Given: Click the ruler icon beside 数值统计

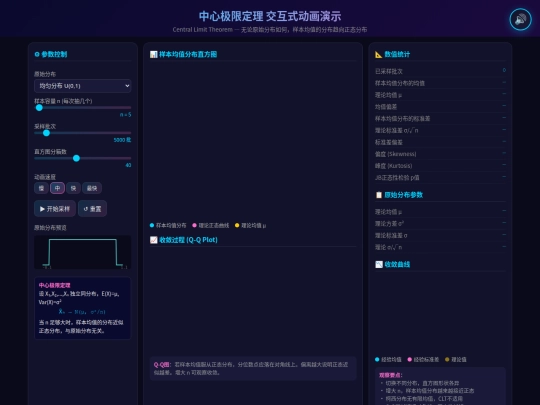Looking at the screenshot, I should pyautogui.click(x=378, y=54).
